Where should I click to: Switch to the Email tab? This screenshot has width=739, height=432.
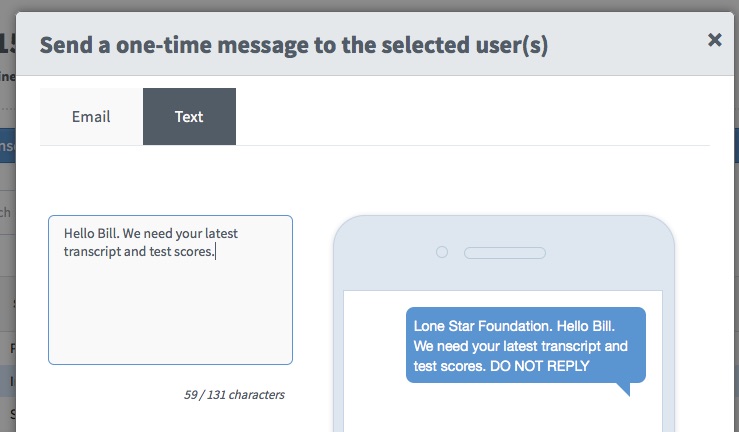(91, 116)
